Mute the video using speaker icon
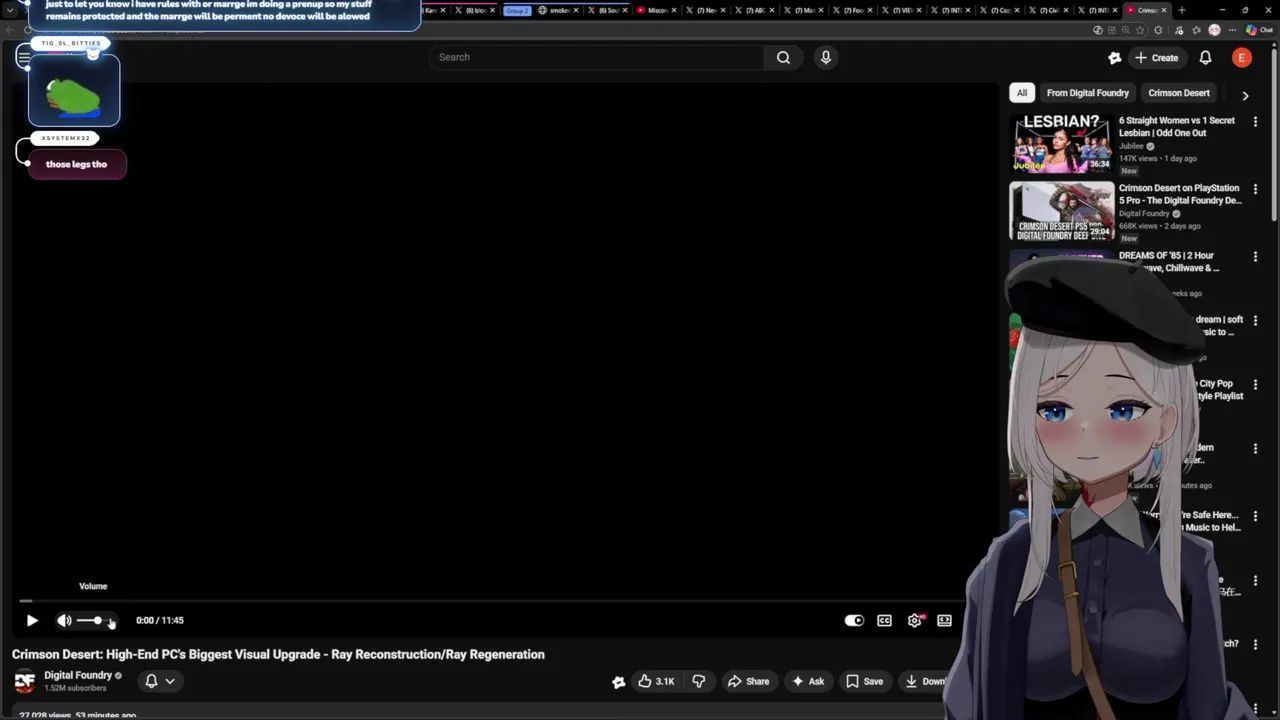Screen dimensions: 1280x720 click(x=64, y=620)
